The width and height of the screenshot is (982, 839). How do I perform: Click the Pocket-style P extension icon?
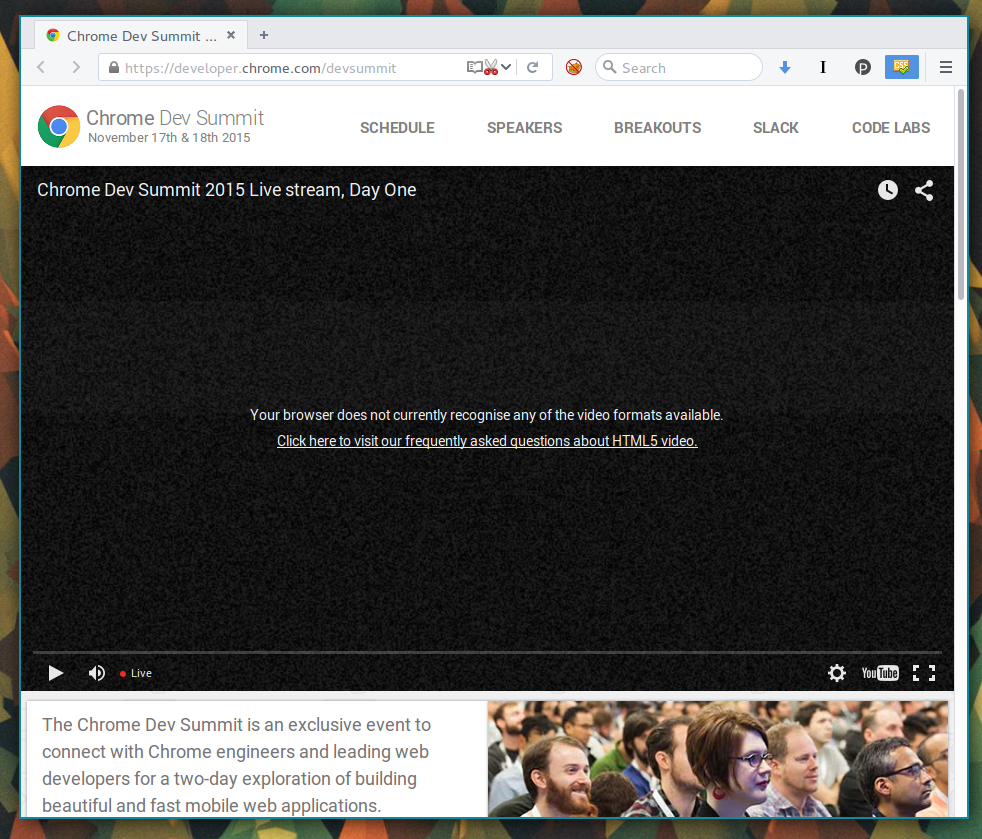862,67
